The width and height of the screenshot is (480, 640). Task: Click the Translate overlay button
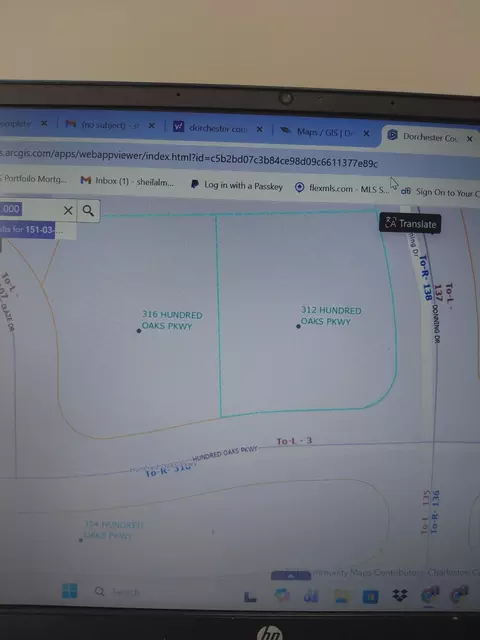(x=410, y=224)
